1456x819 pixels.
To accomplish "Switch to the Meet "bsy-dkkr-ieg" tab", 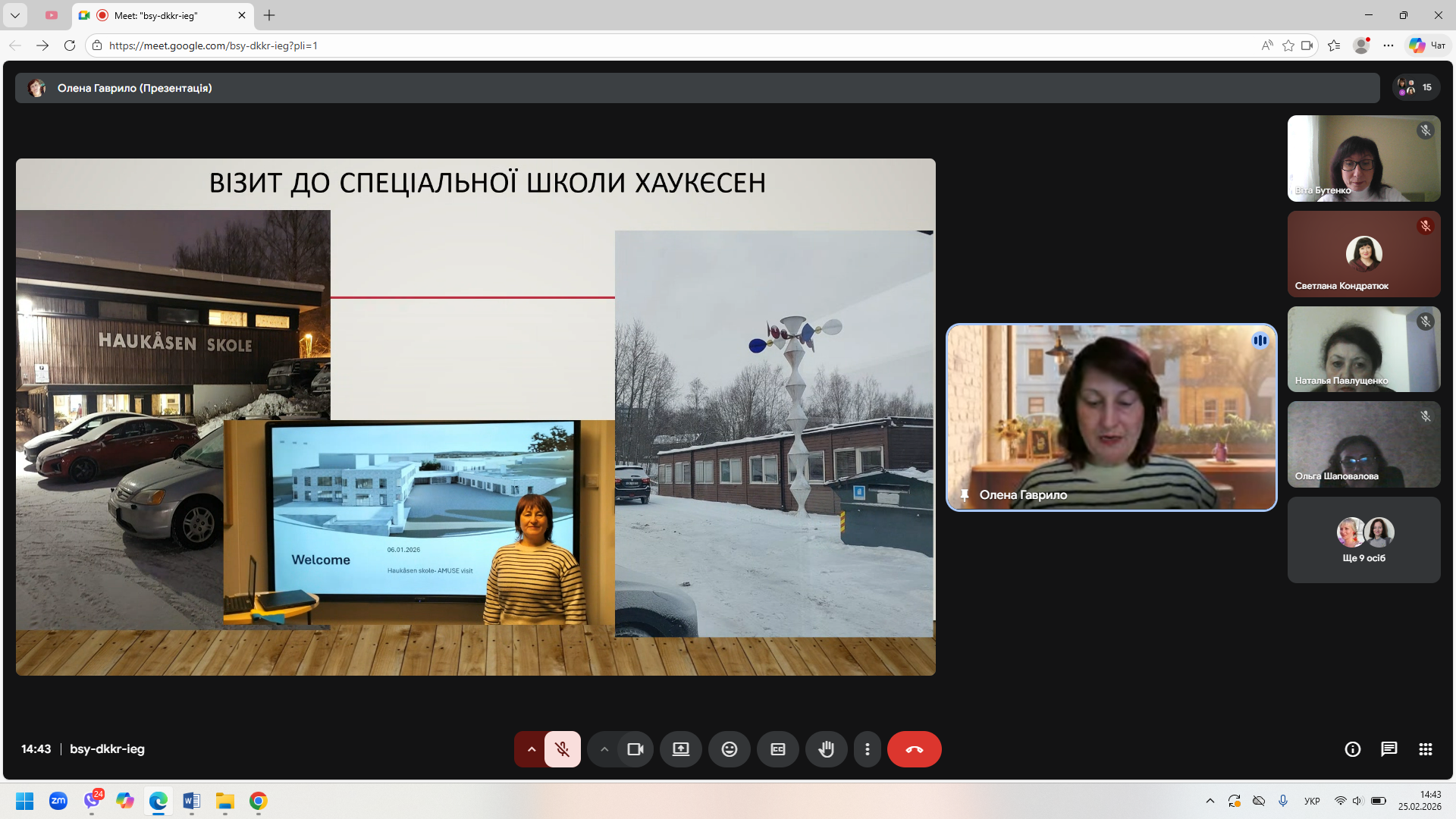I will pos(155,15).
